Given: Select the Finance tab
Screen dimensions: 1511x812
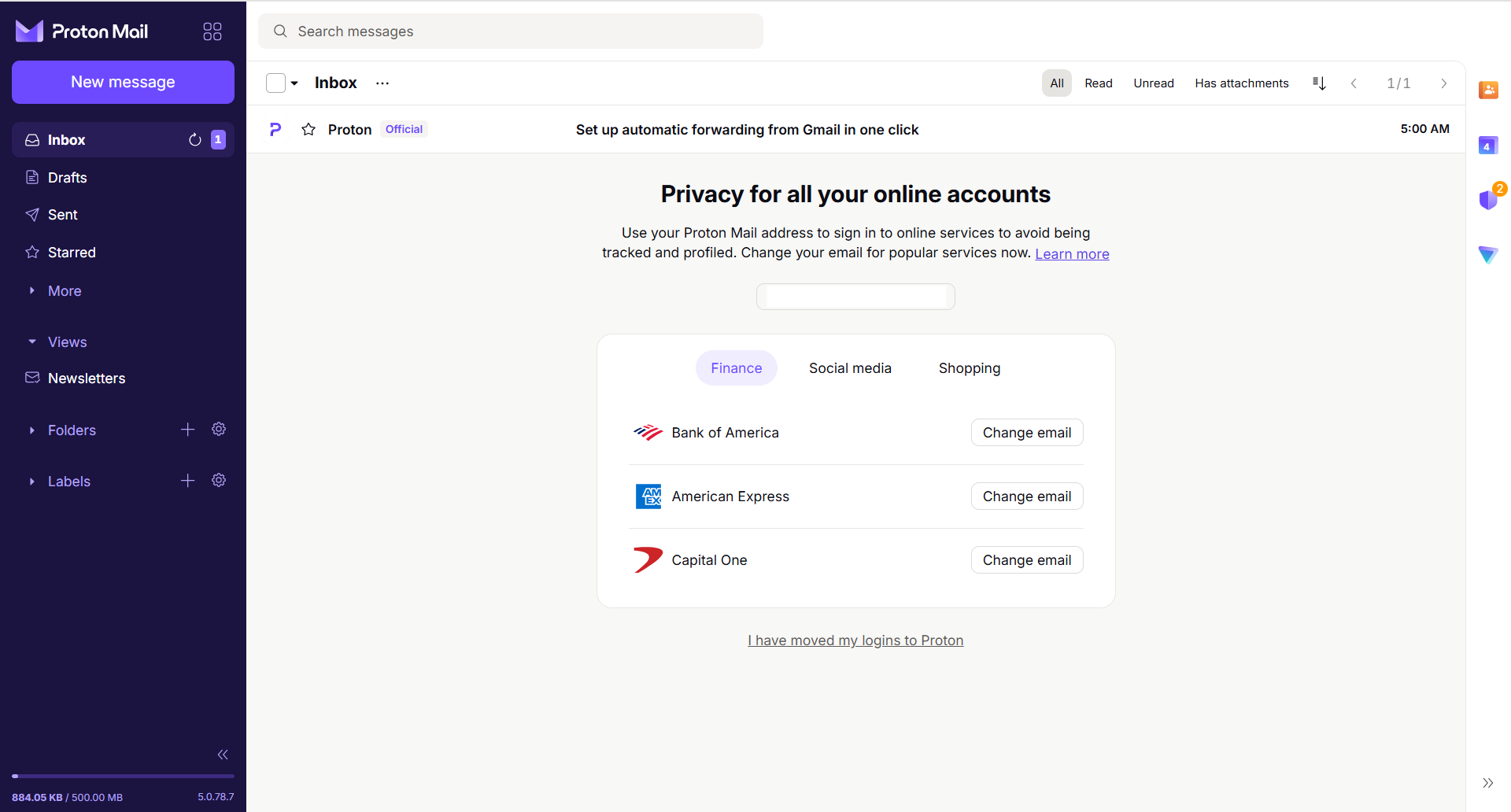Looking at the screenshot, I should pyautogui.click(x=737, y=368).
